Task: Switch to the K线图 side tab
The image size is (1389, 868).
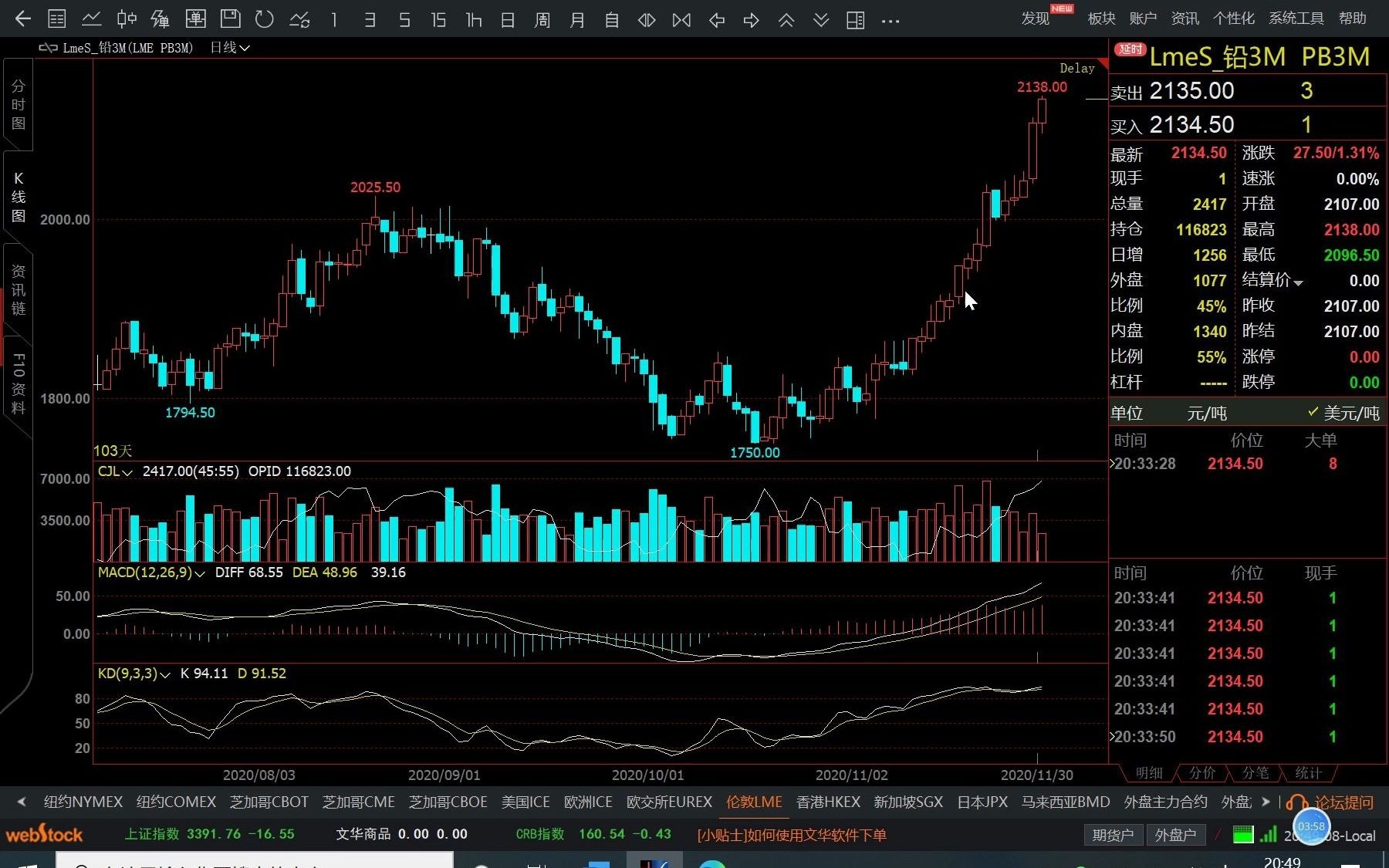Action: pyautogui.click(x=18, y=197)
